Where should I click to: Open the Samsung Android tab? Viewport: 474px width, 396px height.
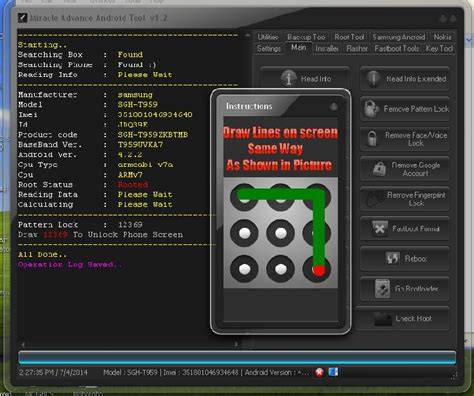(399, 37)
